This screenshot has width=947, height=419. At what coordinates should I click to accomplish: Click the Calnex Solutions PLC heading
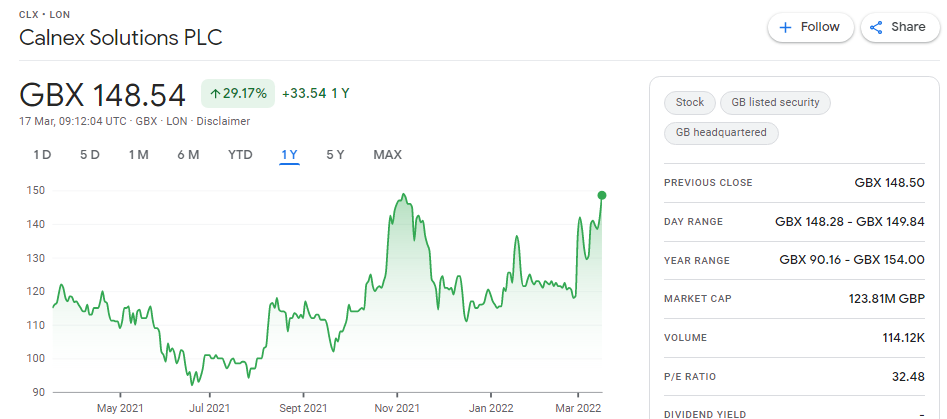(121, 38)
